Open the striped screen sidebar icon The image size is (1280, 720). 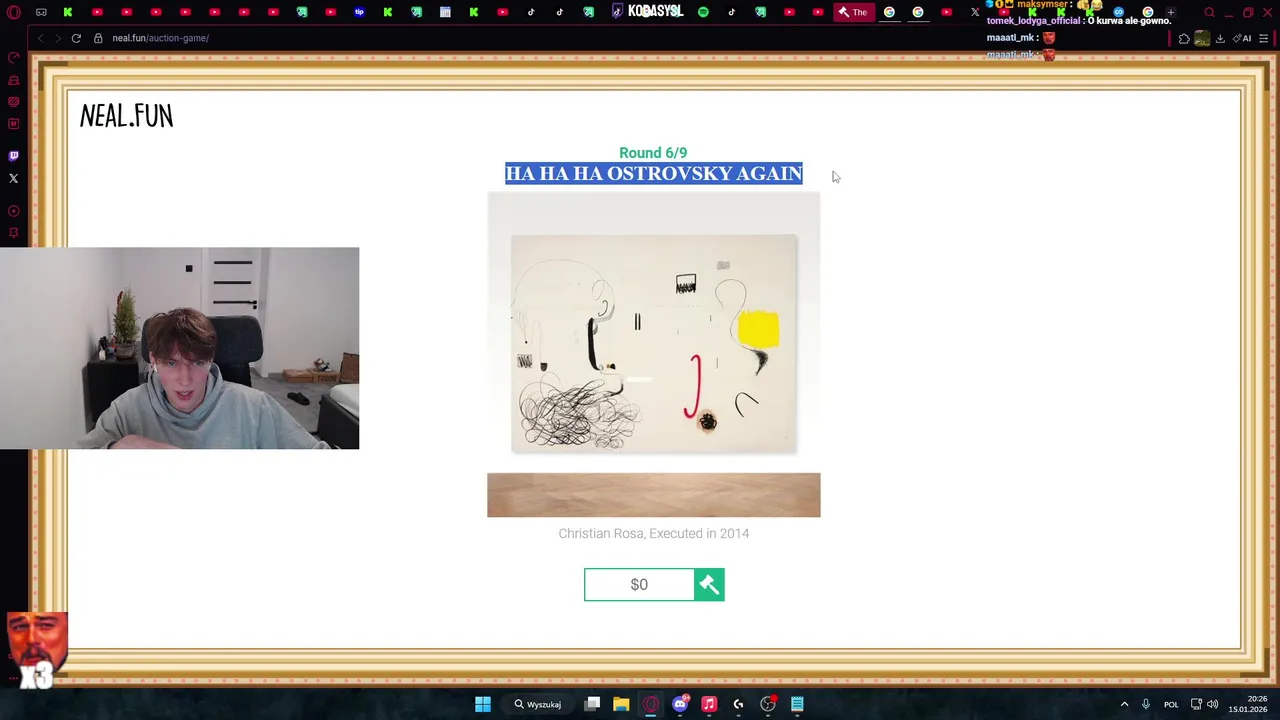click(x=13, y=102)
